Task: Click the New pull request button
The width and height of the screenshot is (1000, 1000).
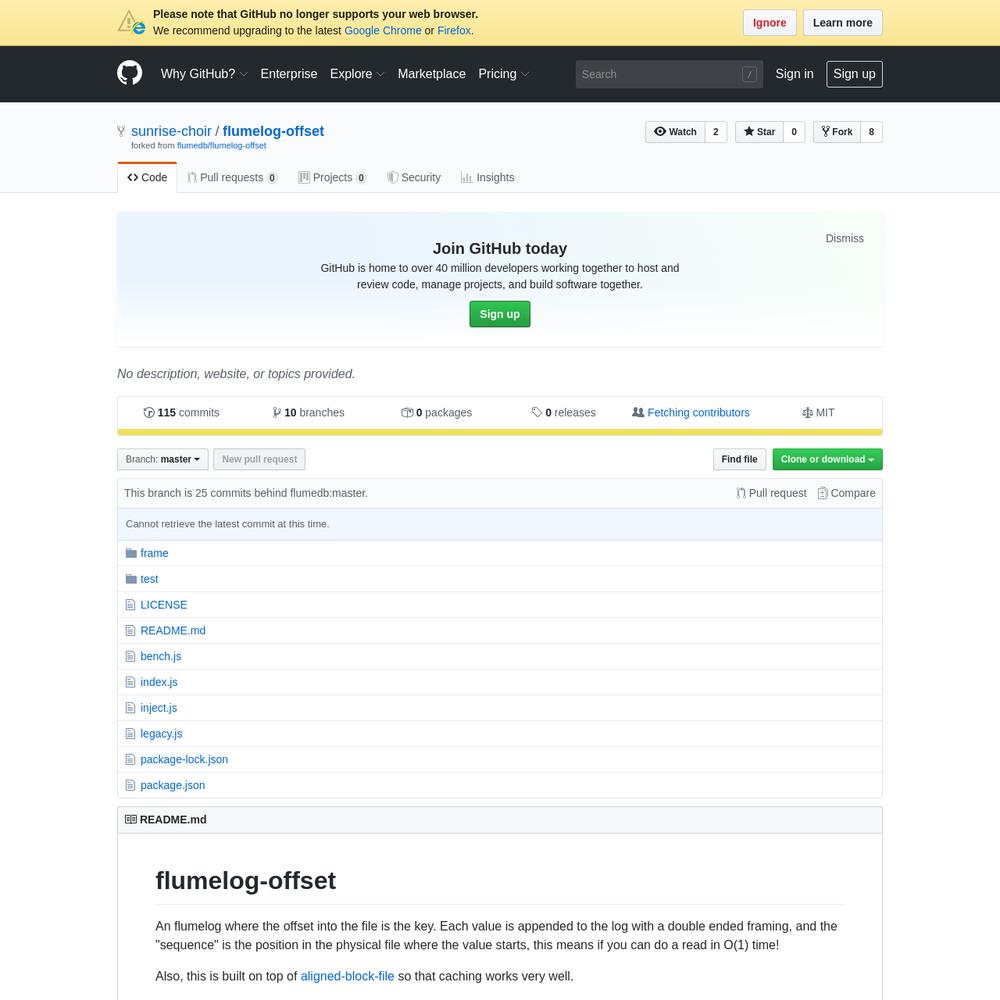Action: click(259, 459)
